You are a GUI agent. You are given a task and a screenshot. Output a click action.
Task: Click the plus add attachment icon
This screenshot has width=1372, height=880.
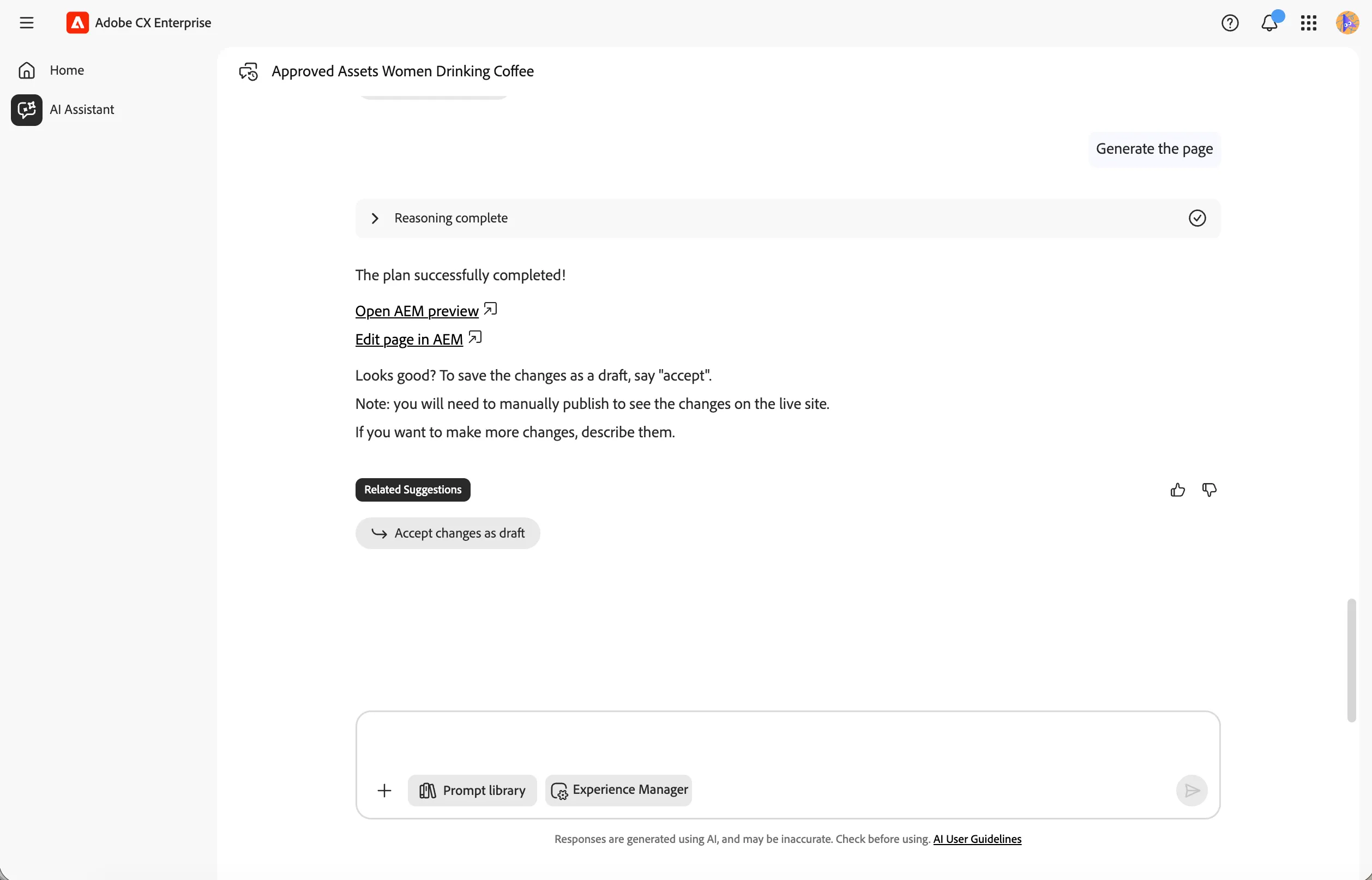(x=384, y=790)
